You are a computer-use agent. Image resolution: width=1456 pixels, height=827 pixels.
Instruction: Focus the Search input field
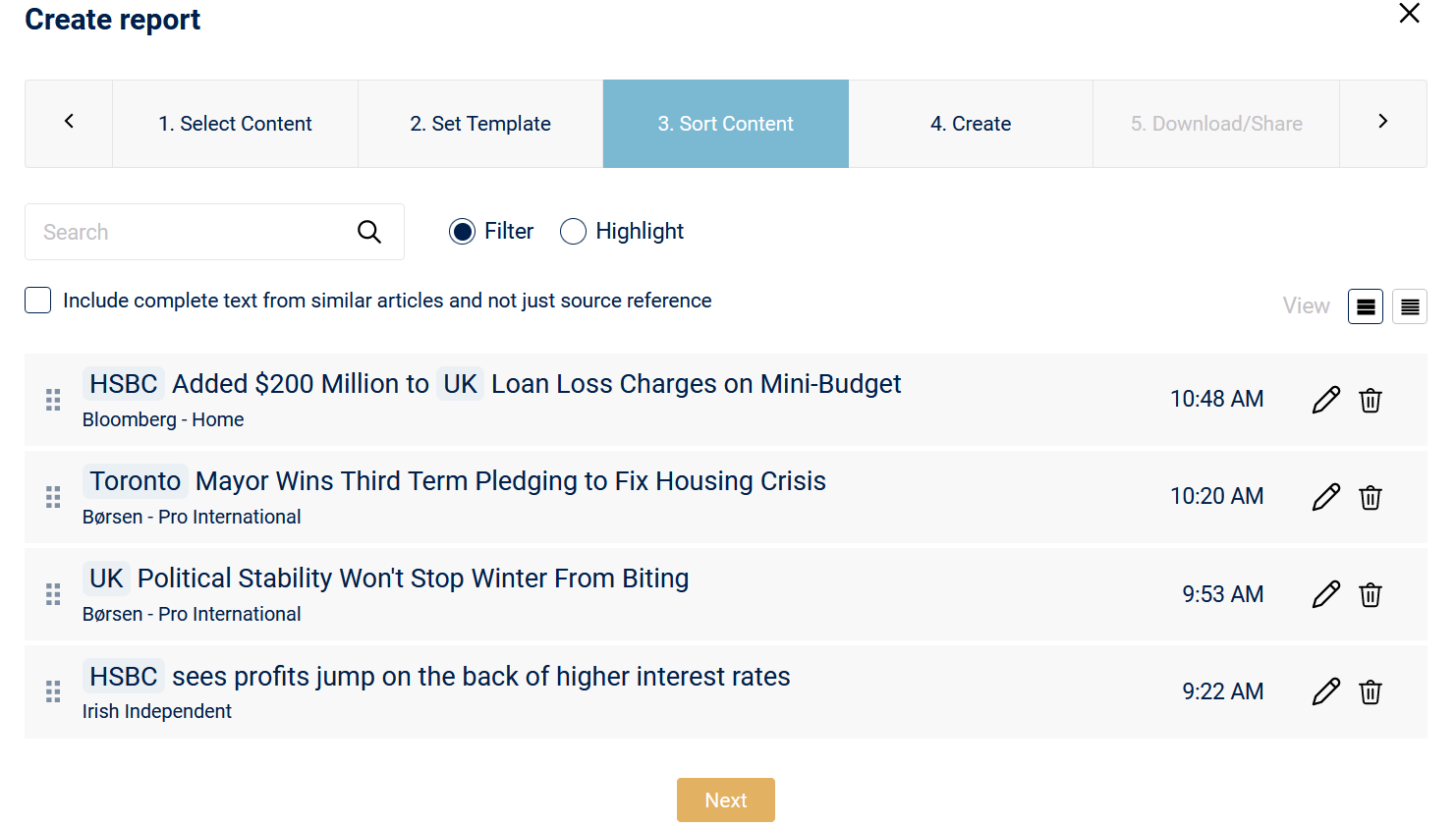(x=214, y=232)
